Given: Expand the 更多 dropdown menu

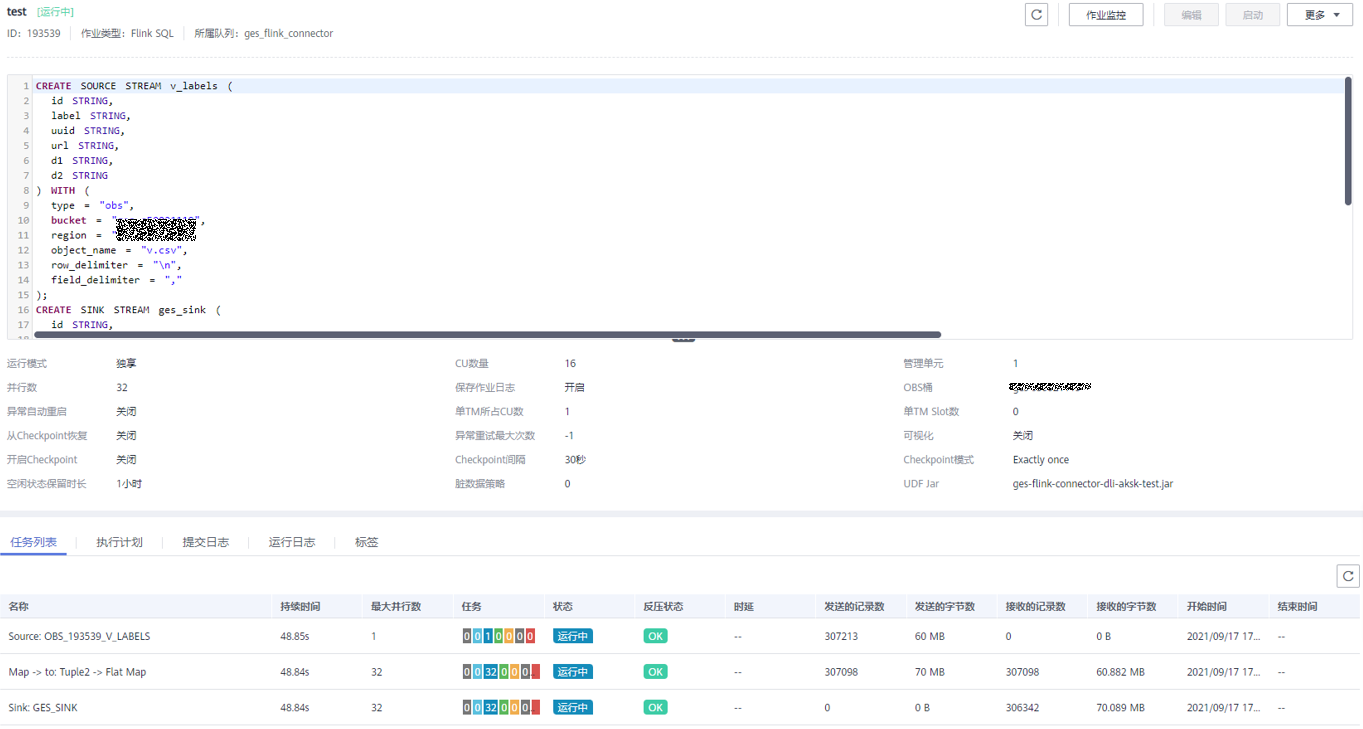Looking at the screenshot, I should 1322,15.
